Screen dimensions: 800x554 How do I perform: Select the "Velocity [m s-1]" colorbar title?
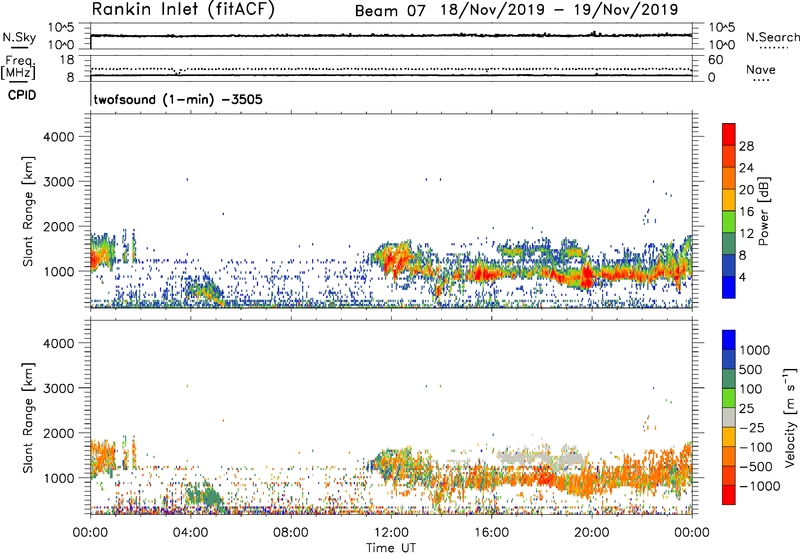[790, 417]
